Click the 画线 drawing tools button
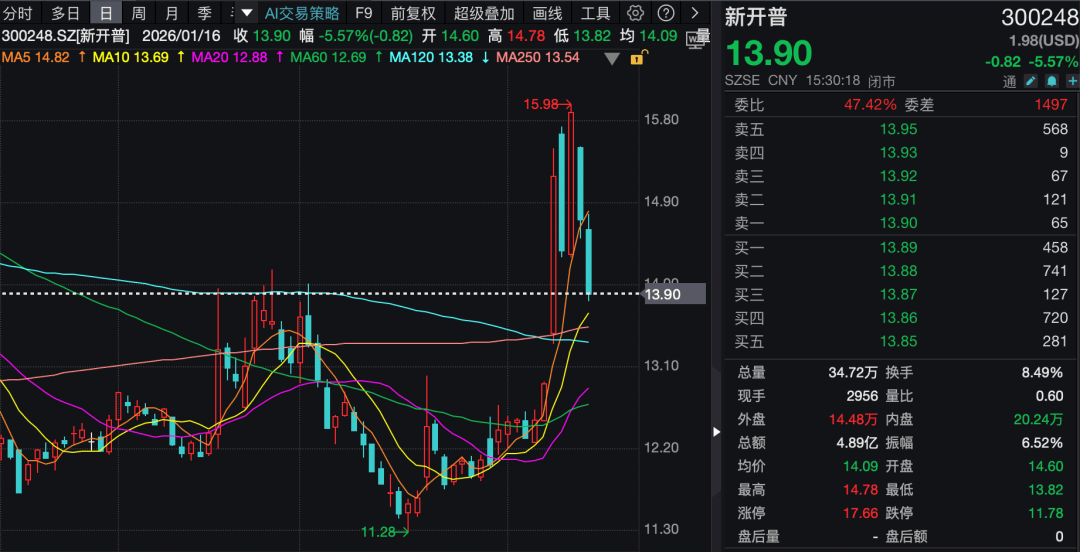Screen dimensions: 1080x552 pos(547,13)
